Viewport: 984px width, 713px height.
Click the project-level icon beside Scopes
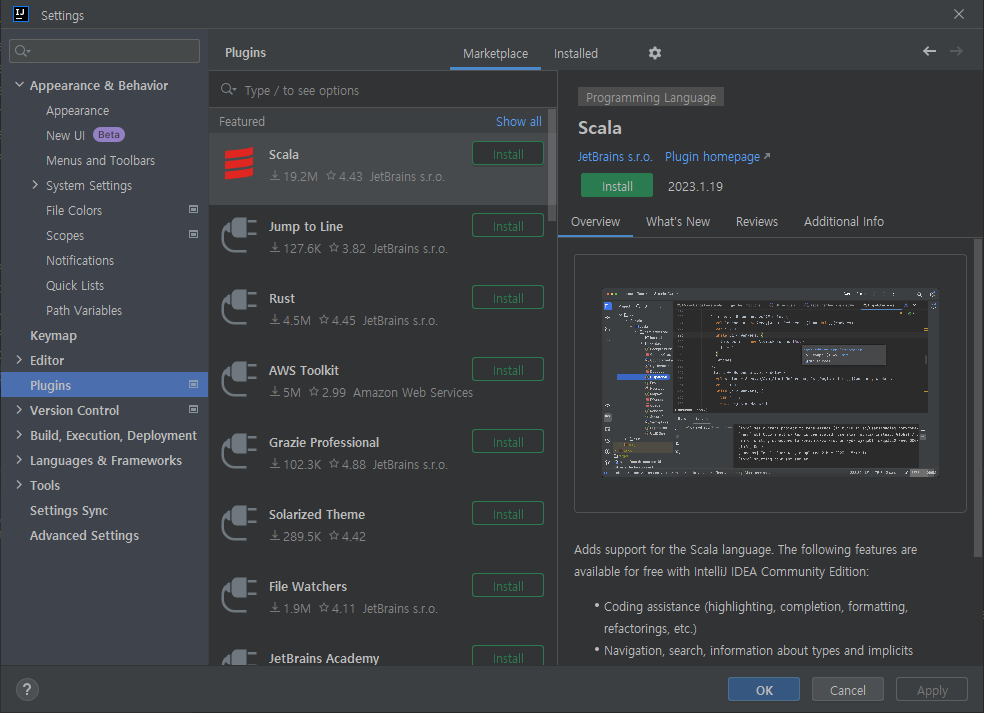[193, 234]
